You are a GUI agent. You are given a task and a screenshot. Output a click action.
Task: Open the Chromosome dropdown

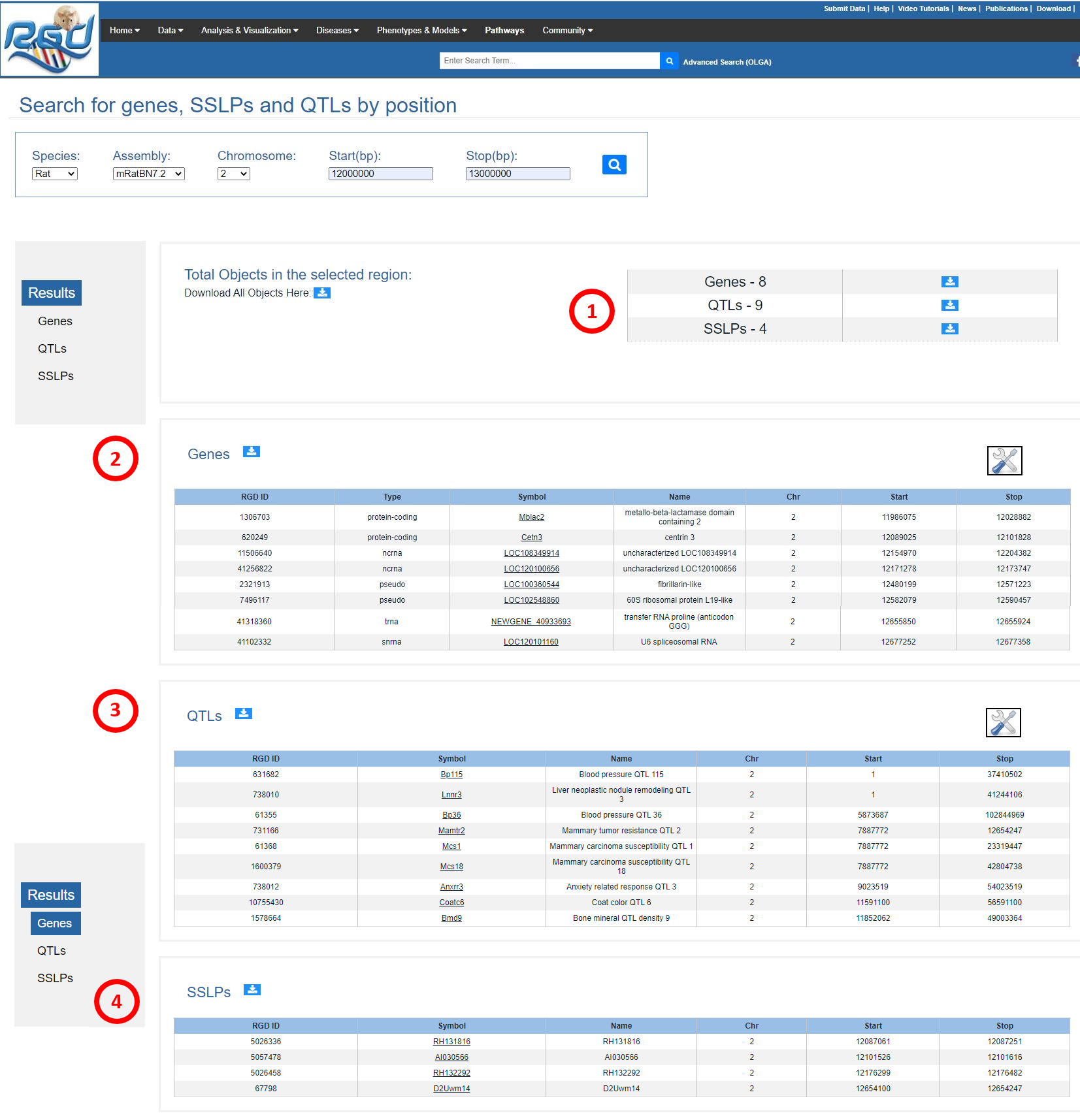point(233,174)
